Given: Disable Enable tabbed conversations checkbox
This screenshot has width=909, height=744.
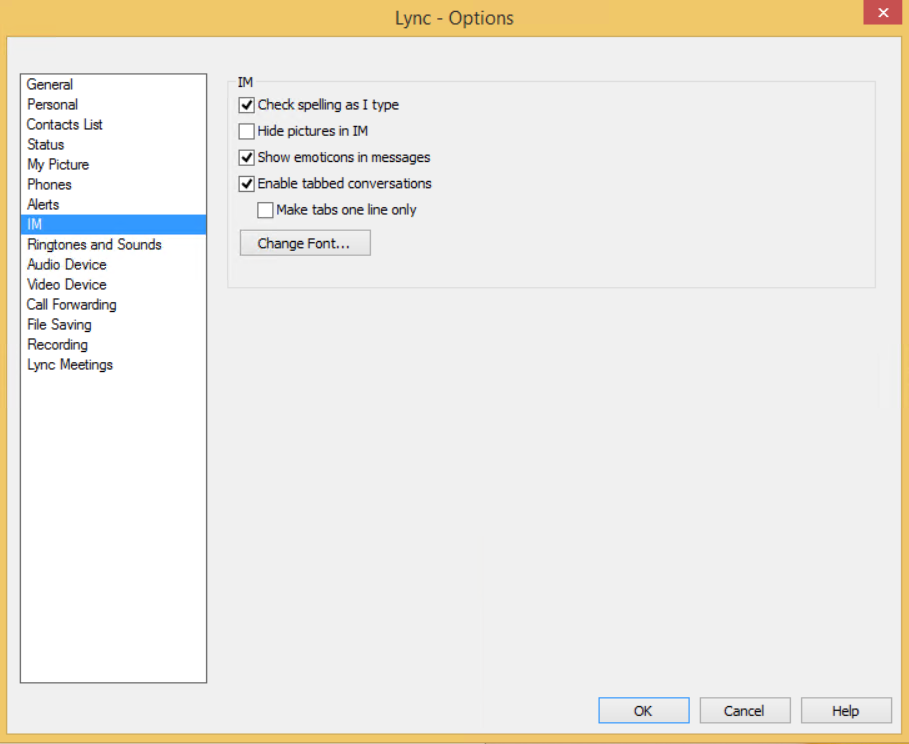Looking at the screenshot, I should (246, 184).
